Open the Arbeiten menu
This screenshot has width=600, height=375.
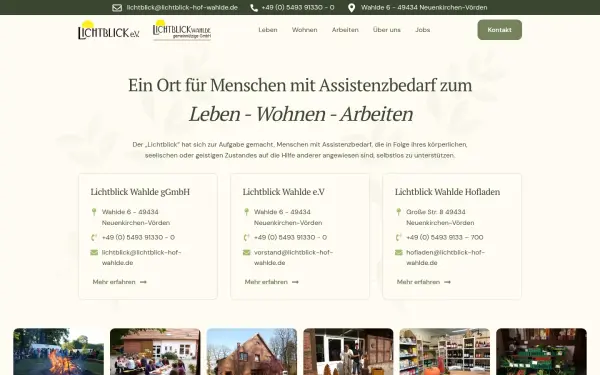[x=345, y=30]
